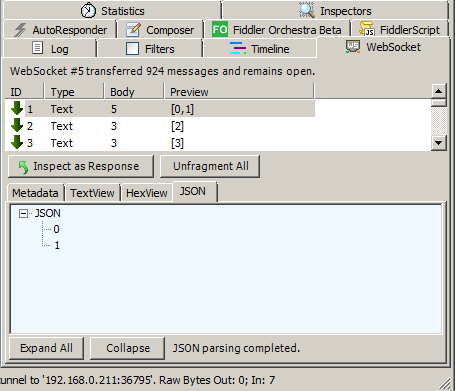Sort messages by ID column header
This screenshot has height=391, width=455.
pos(24,92)
